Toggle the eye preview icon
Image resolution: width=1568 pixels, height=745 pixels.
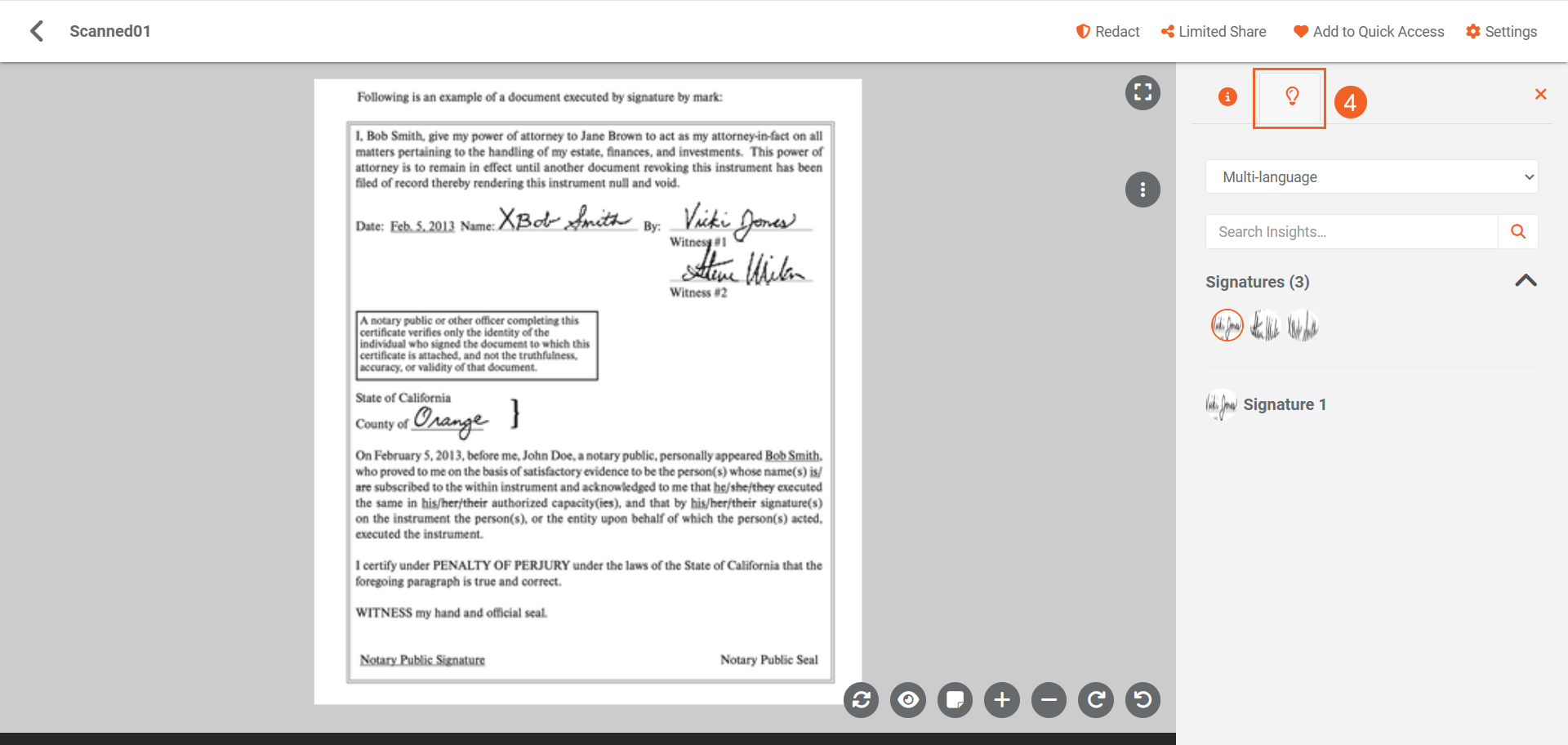[908, 700]
